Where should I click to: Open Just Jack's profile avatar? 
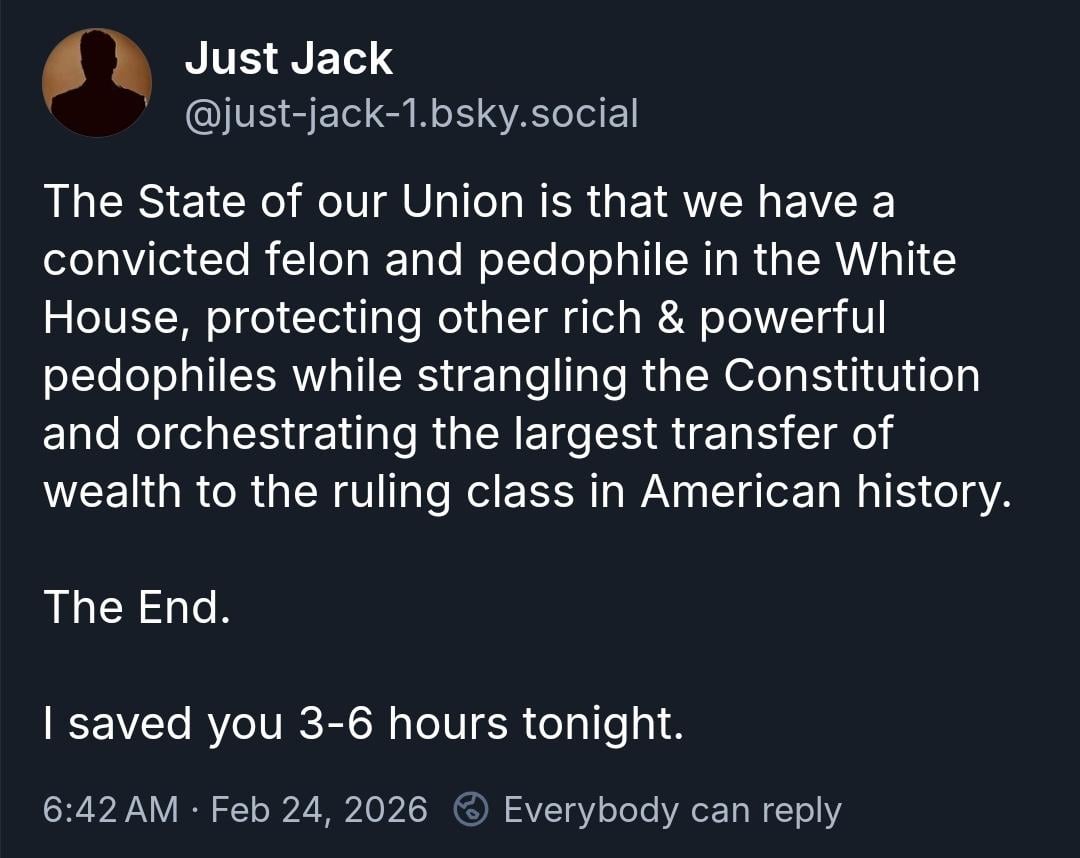(97, 82)
